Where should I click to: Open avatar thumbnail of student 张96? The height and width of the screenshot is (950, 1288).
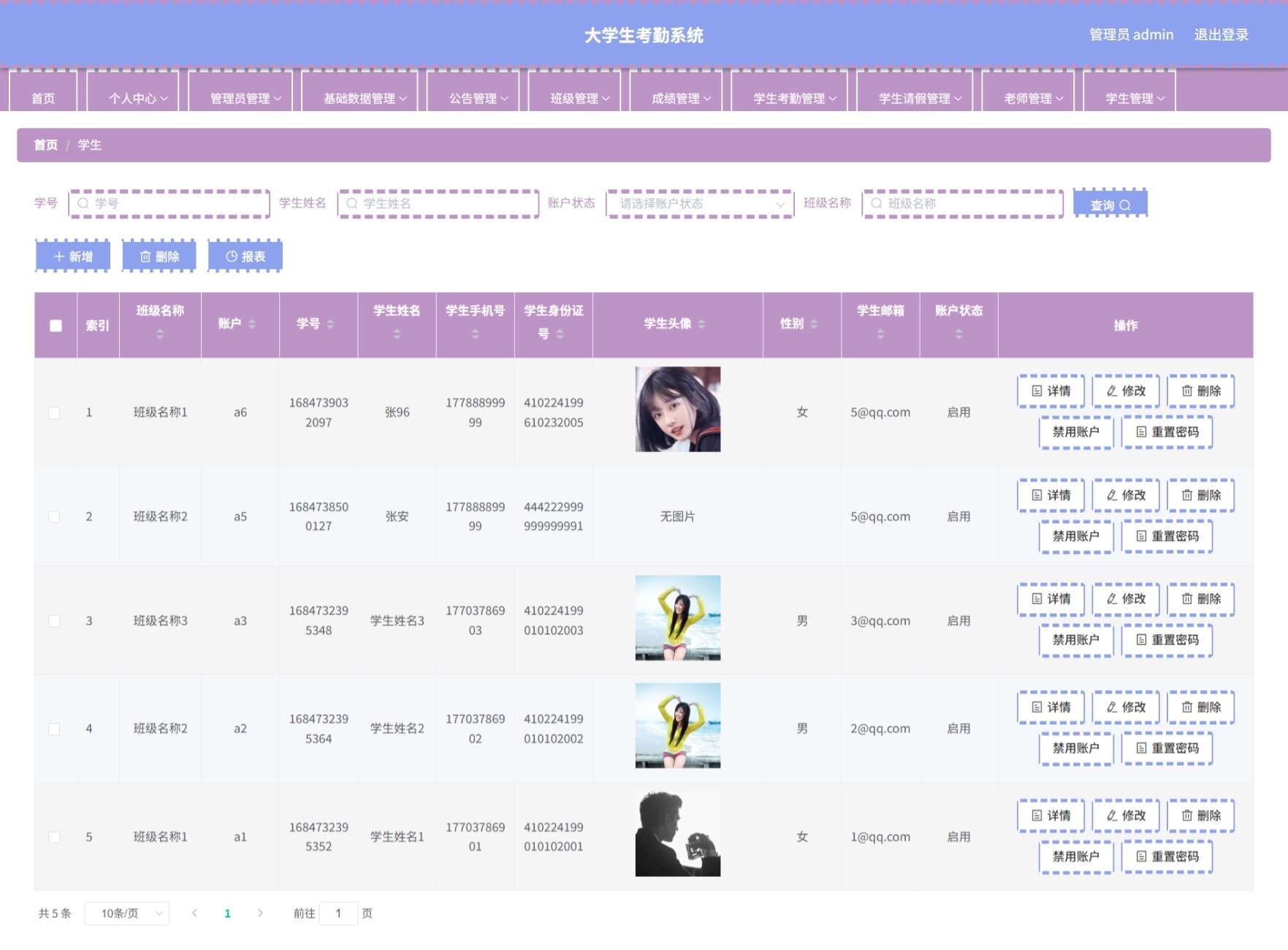click(678, 409)
